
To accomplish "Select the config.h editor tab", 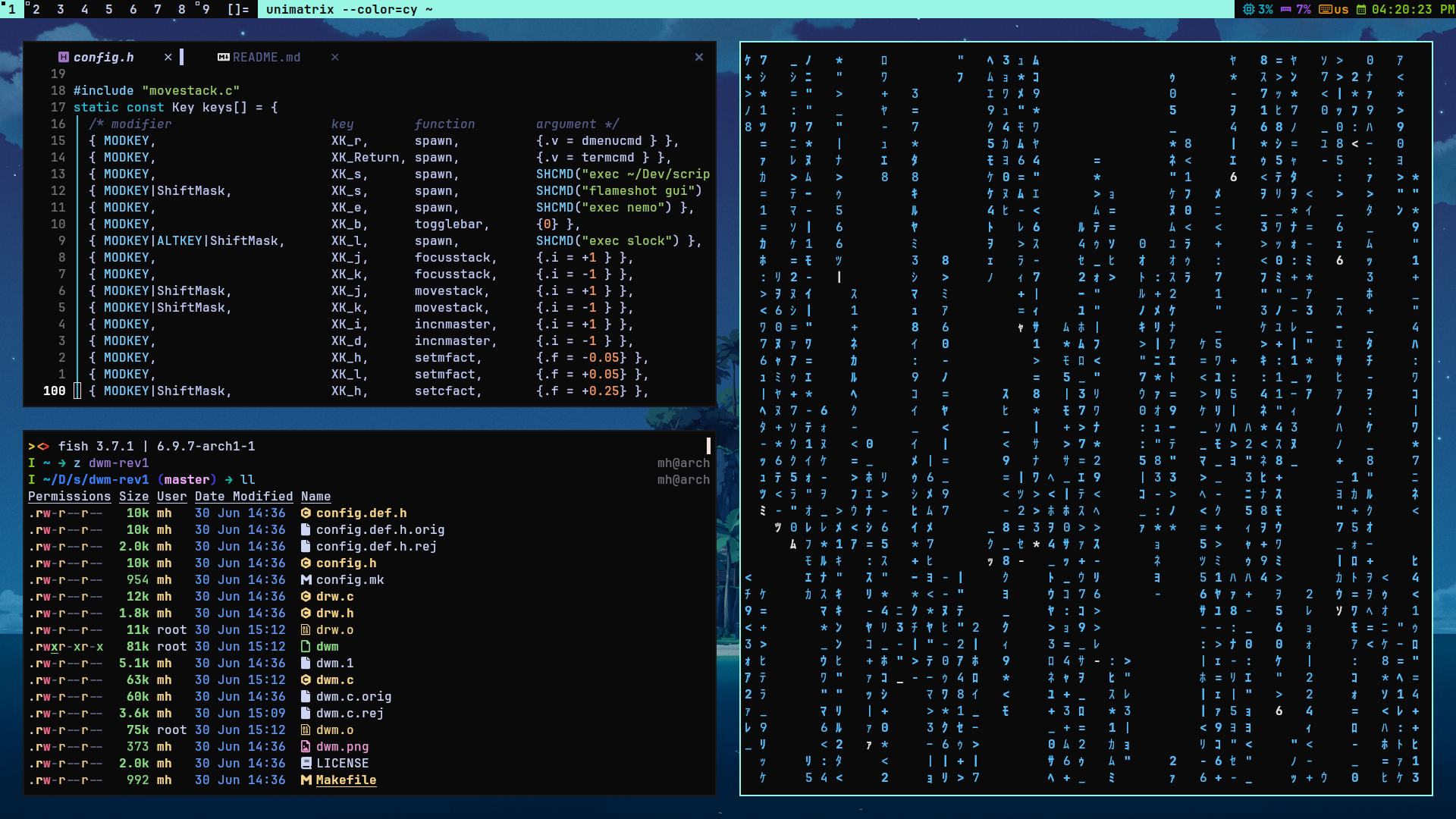I will click(x=103, y=58).
